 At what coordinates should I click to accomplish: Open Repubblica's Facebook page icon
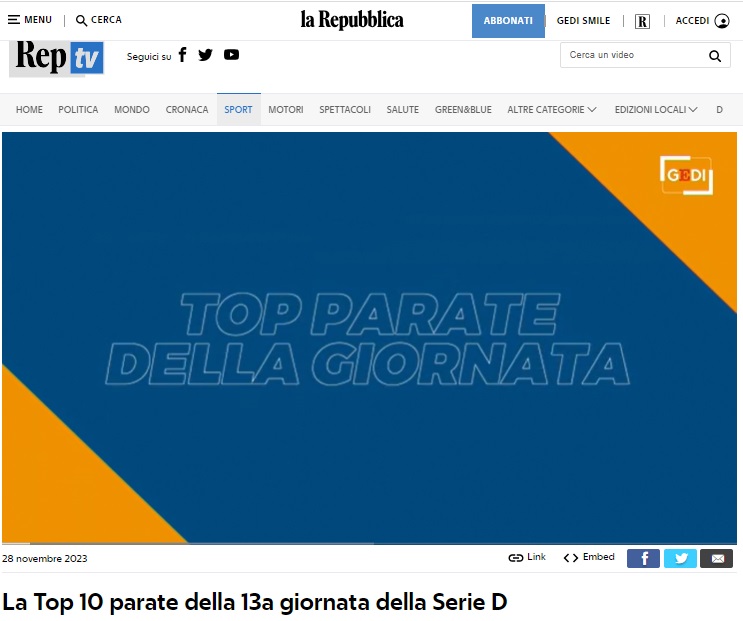(182, 55)
